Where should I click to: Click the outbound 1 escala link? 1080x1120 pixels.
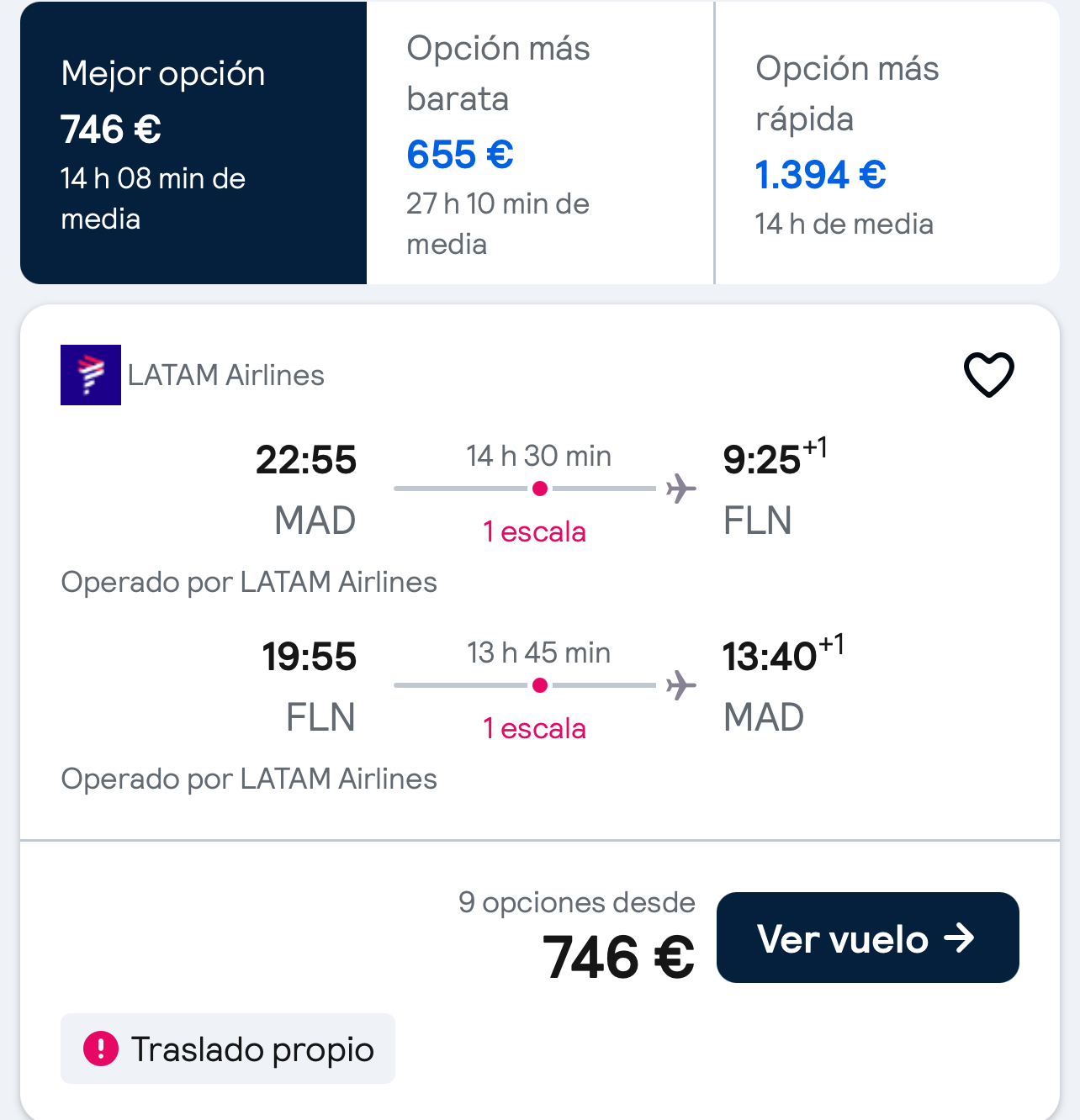[x=535, y=532]
